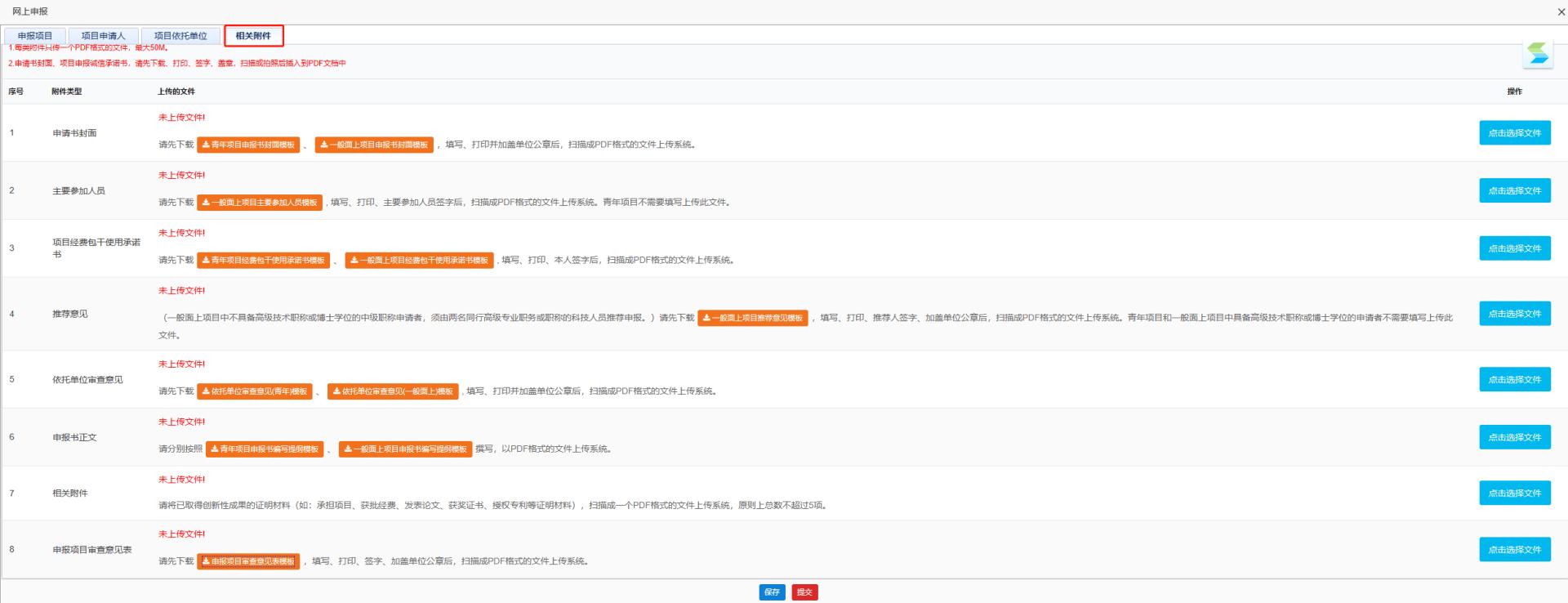The width and height of the screenshot is (1568, 603).
Task: Download 依托单位审查意见(青年)模板
Action: [x=255, y=391]
